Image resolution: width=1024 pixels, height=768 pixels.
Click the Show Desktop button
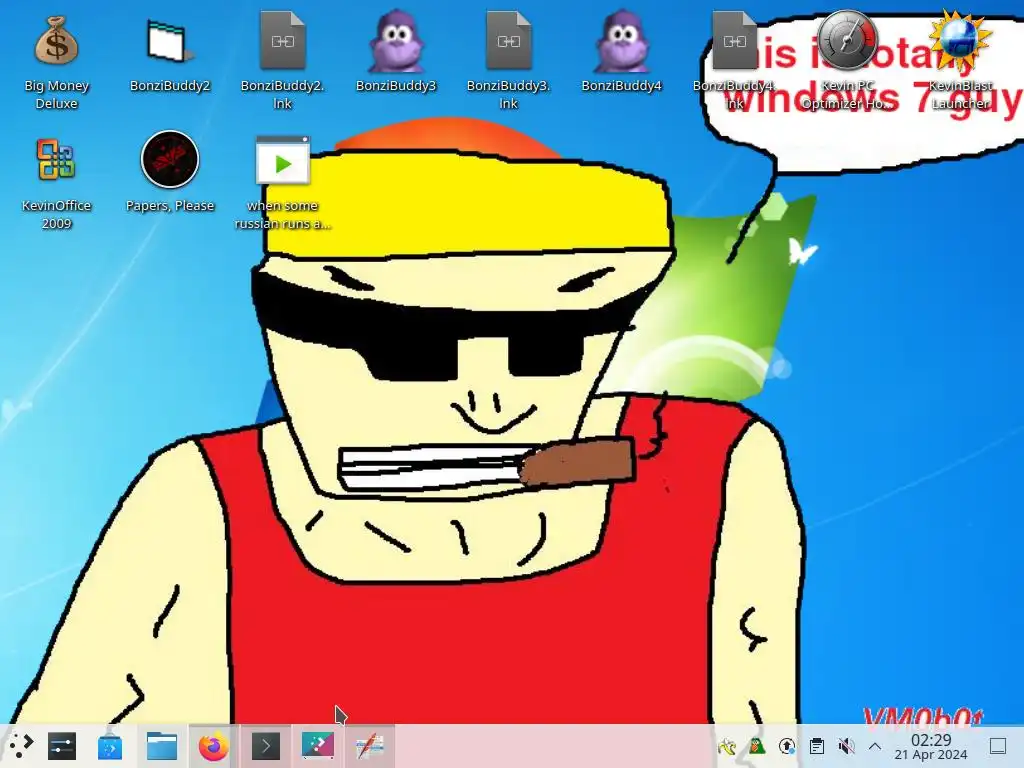pos(998,746)
